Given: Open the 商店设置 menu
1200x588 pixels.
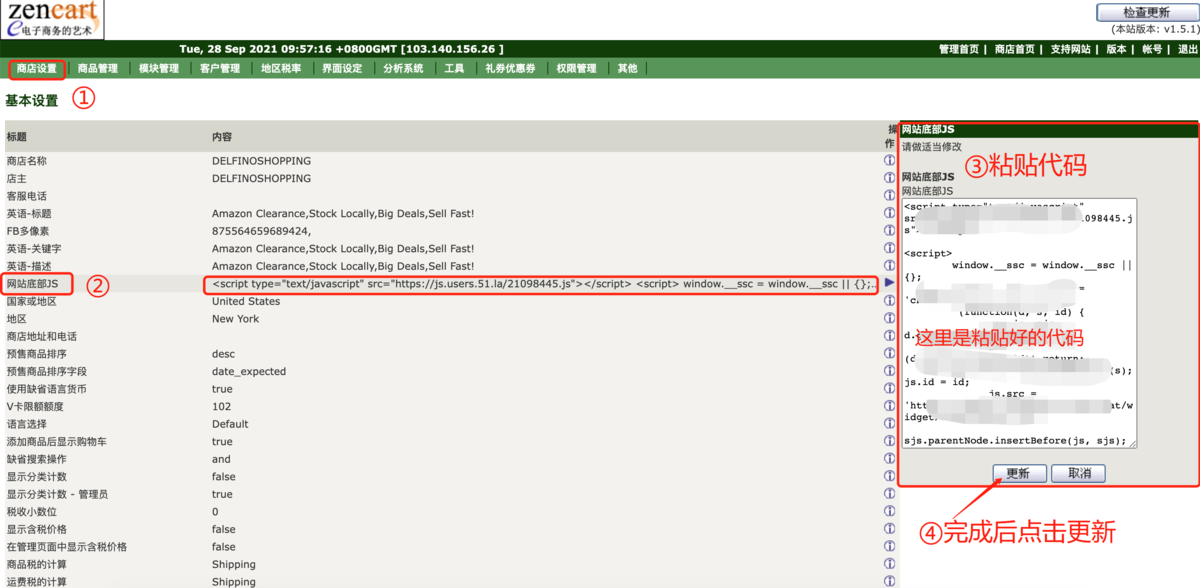Looking at the screenshot, I should [x=37, y=69].
